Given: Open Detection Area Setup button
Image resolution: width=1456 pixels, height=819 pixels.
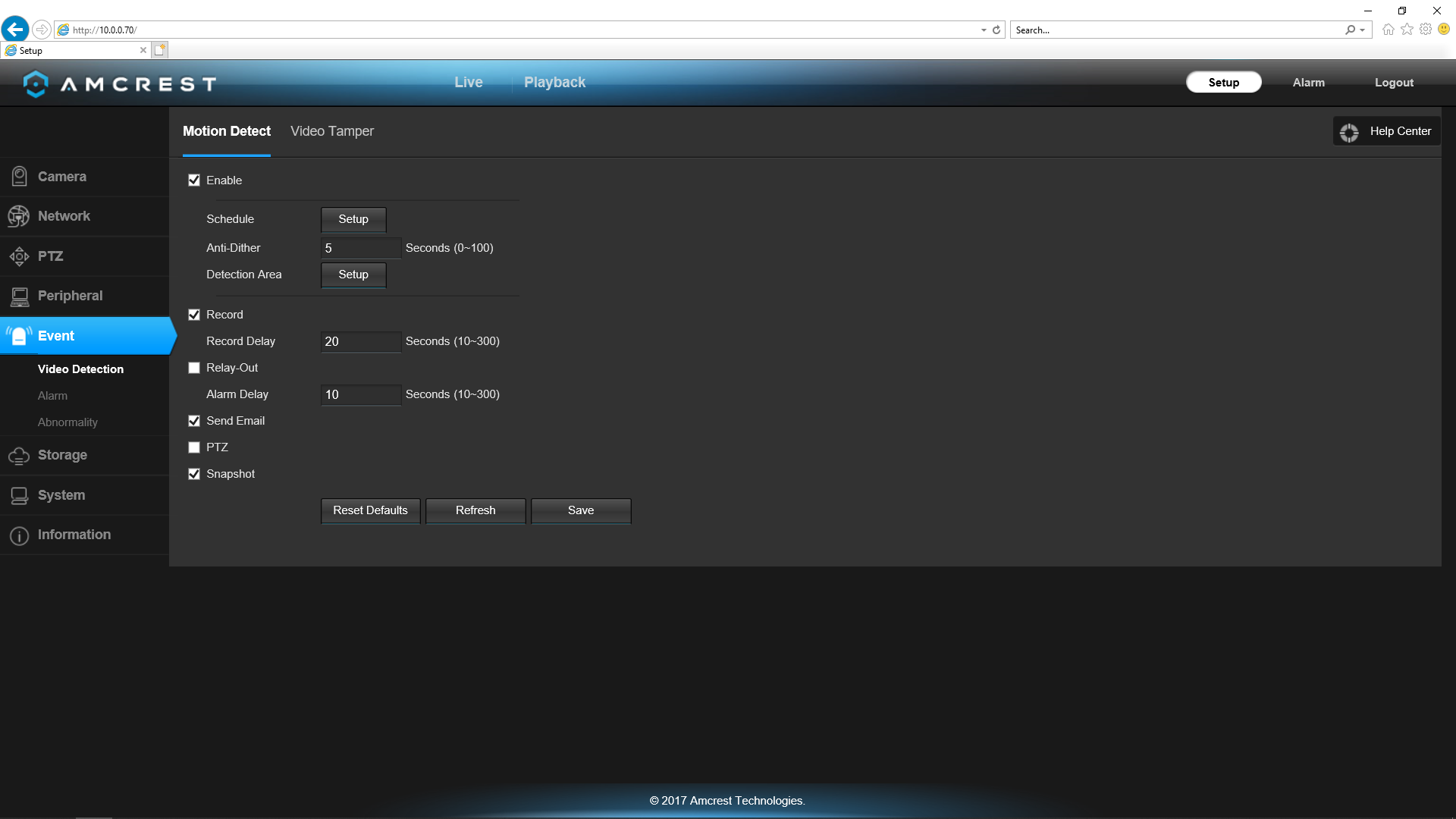Looking at the screenshot, I should (x=353, y=275).
